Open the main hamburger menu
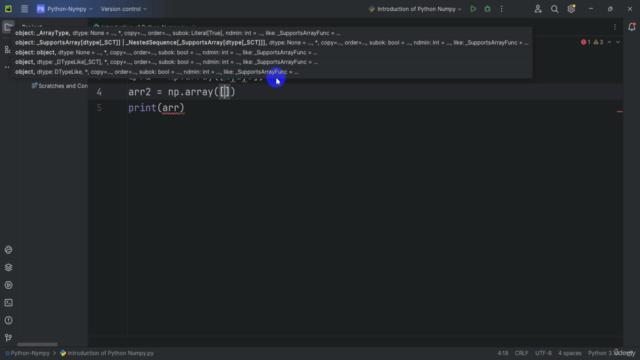The width and height of the screenshot is (640, 360). 24,9
